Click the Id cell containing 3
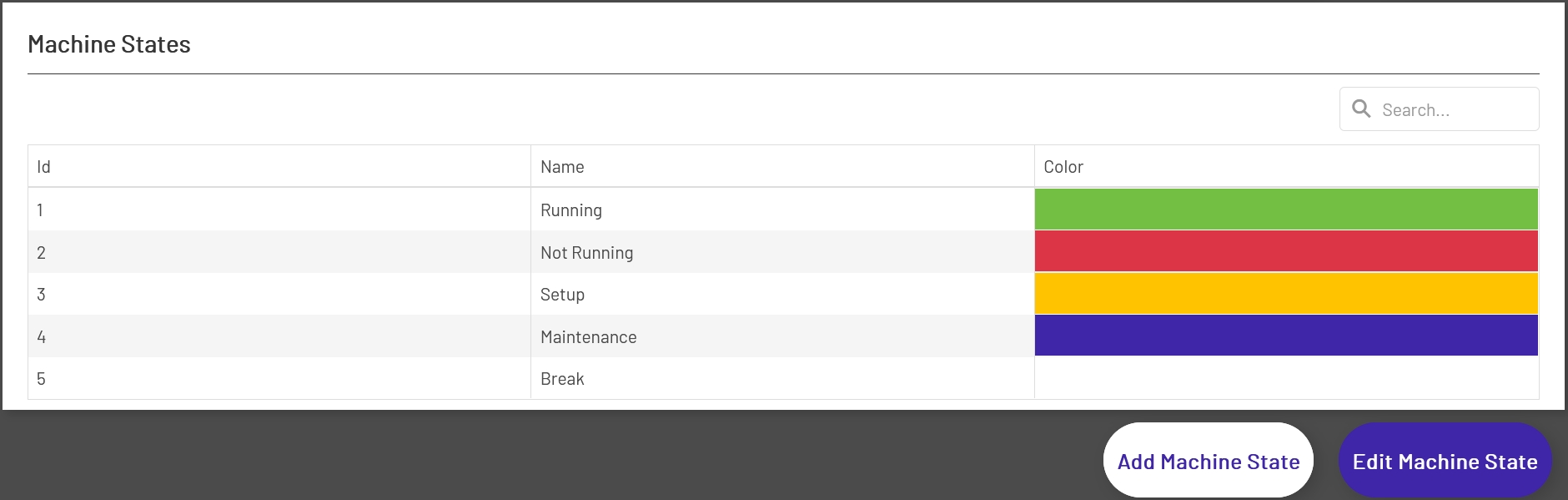This screenshot has height=500, width=1568. (39, 294)
